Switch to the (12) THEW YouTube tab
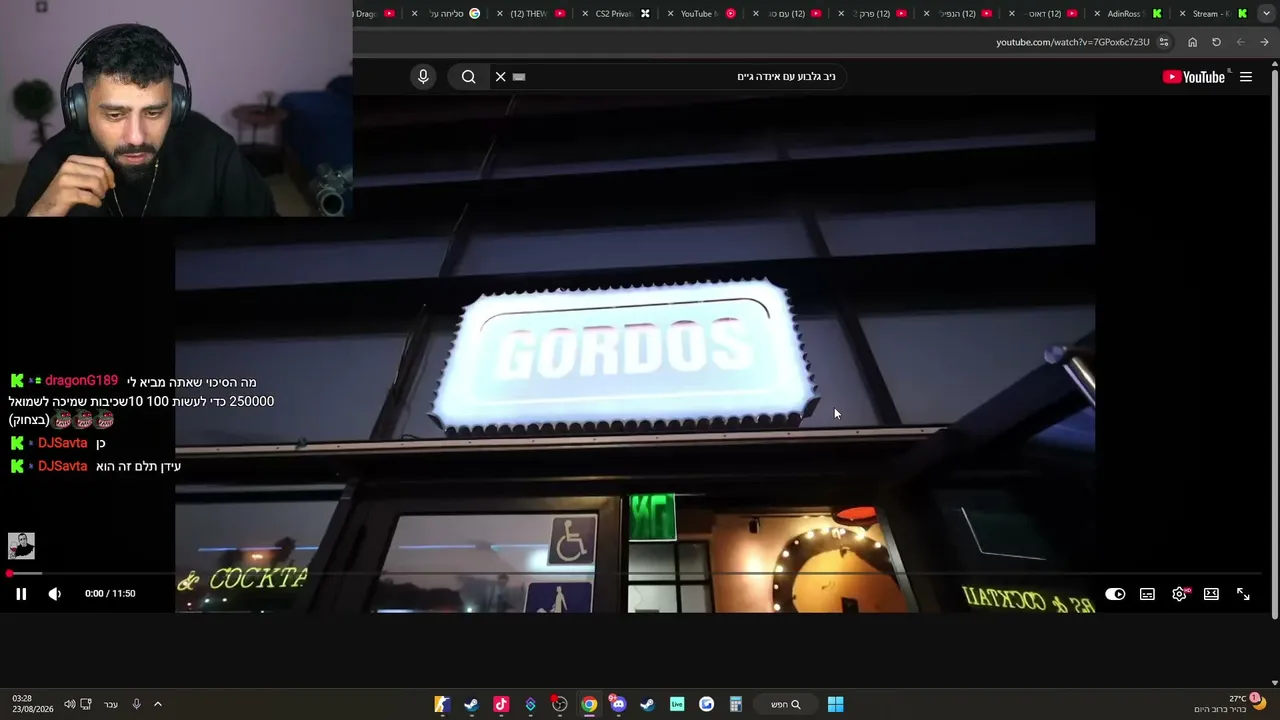Viewport: 1280px width, 720px height. [x=530, y=14]
